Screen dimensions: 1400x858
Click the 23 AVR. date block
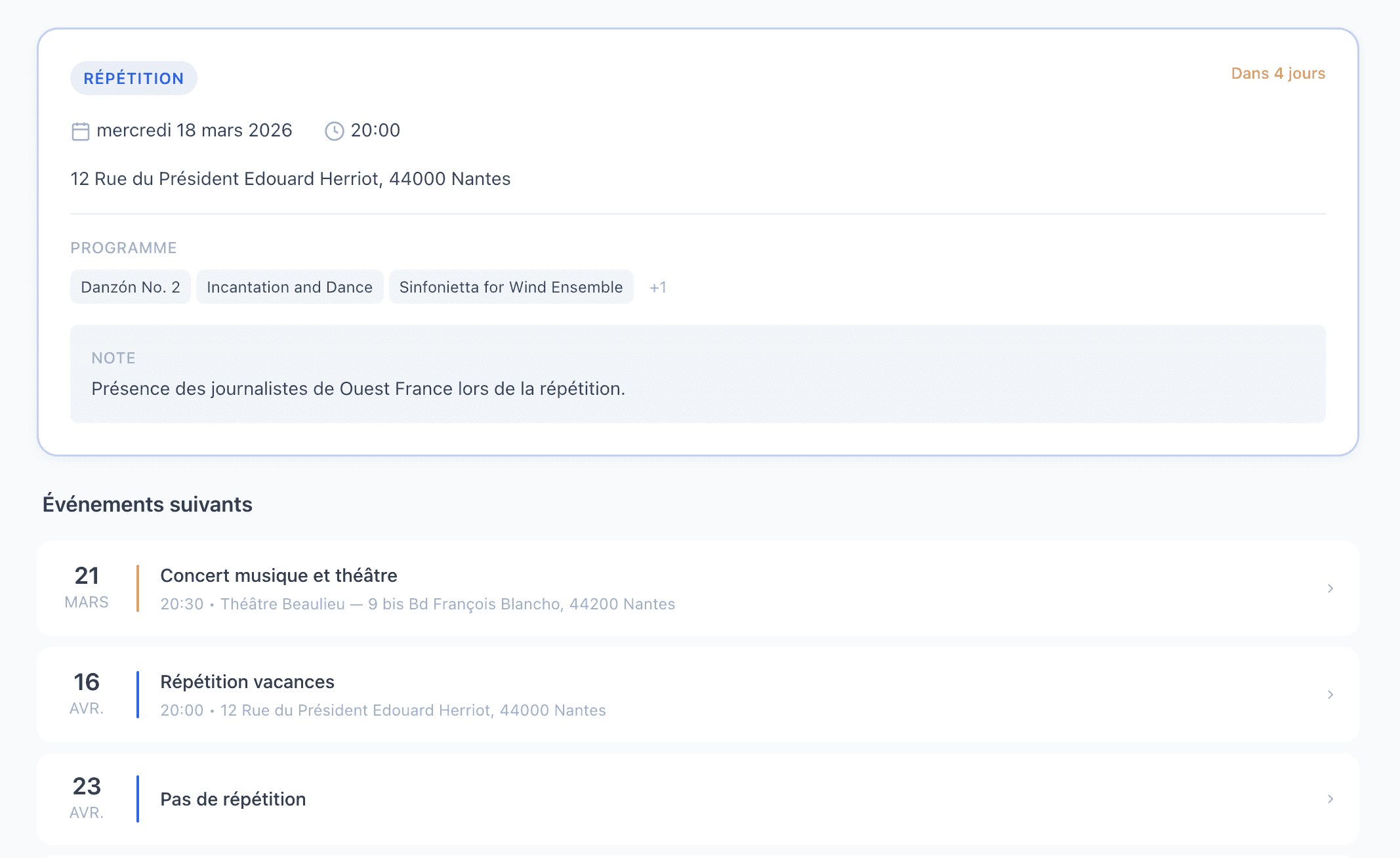[x=87, y=798]
